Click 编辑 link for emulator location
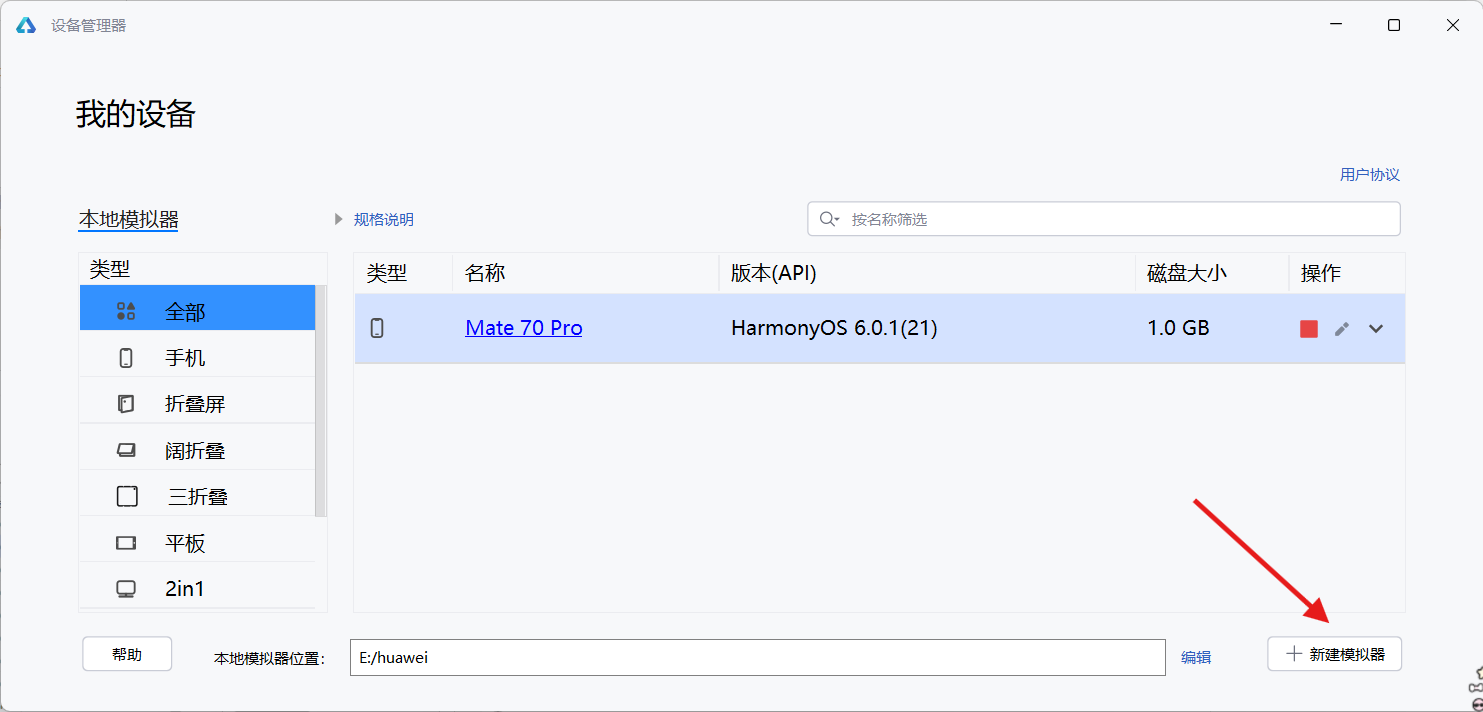1483x712 pixels. tap(1196, 657)
